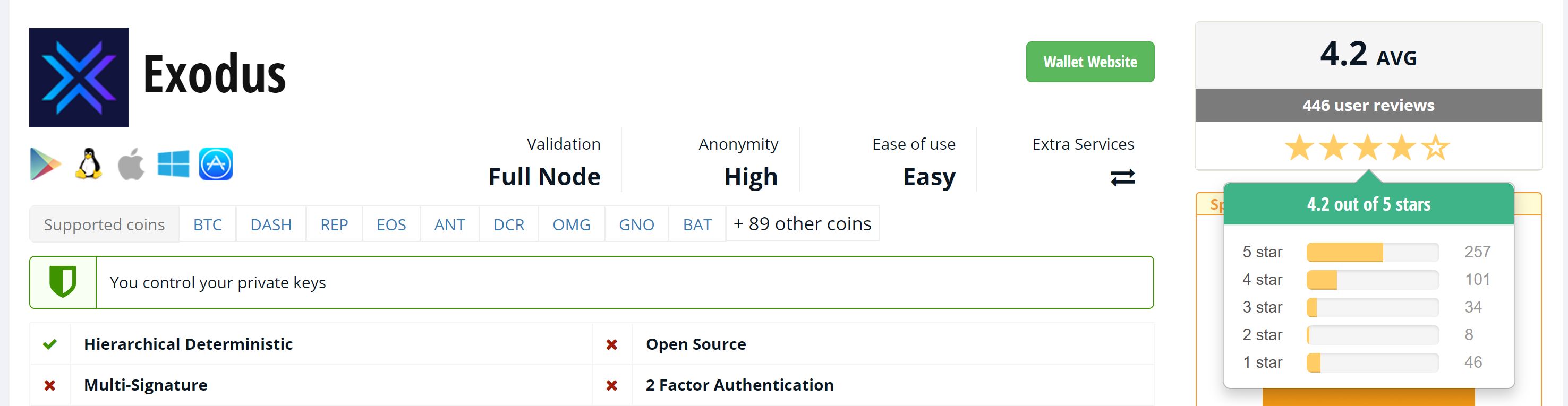The image size is (1568, 406).
Task: Click the 5 star rating bar
Action: [1372, 252]
